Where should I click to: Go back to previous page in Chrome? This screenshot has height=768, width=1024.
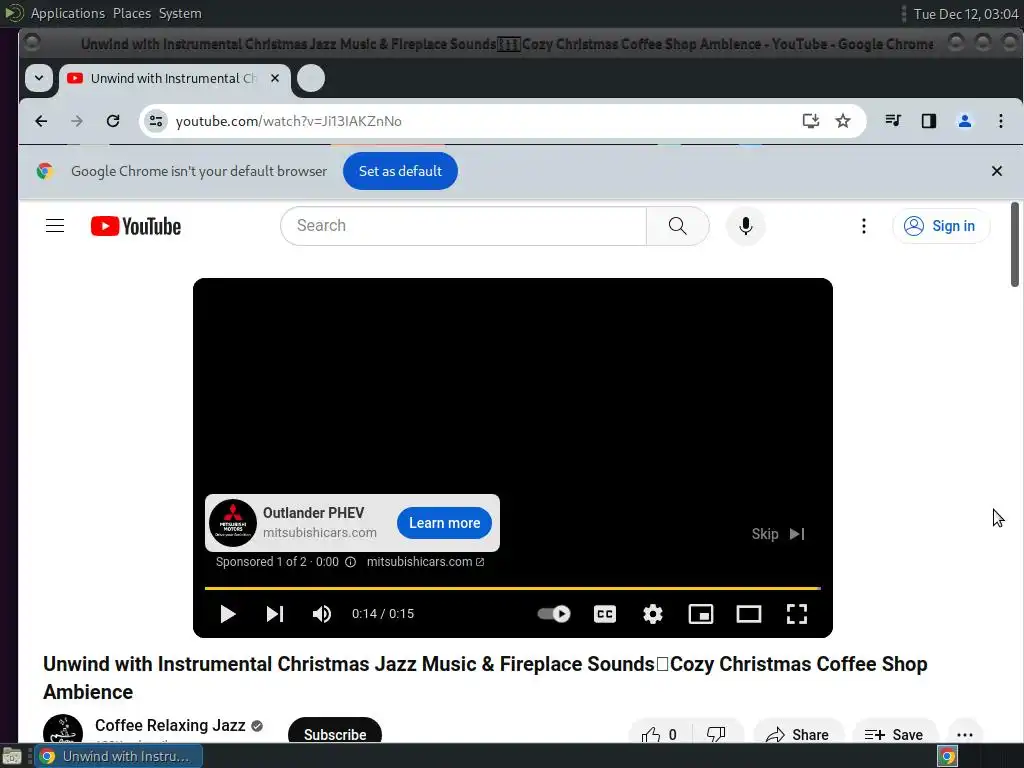tap(41, 121)
